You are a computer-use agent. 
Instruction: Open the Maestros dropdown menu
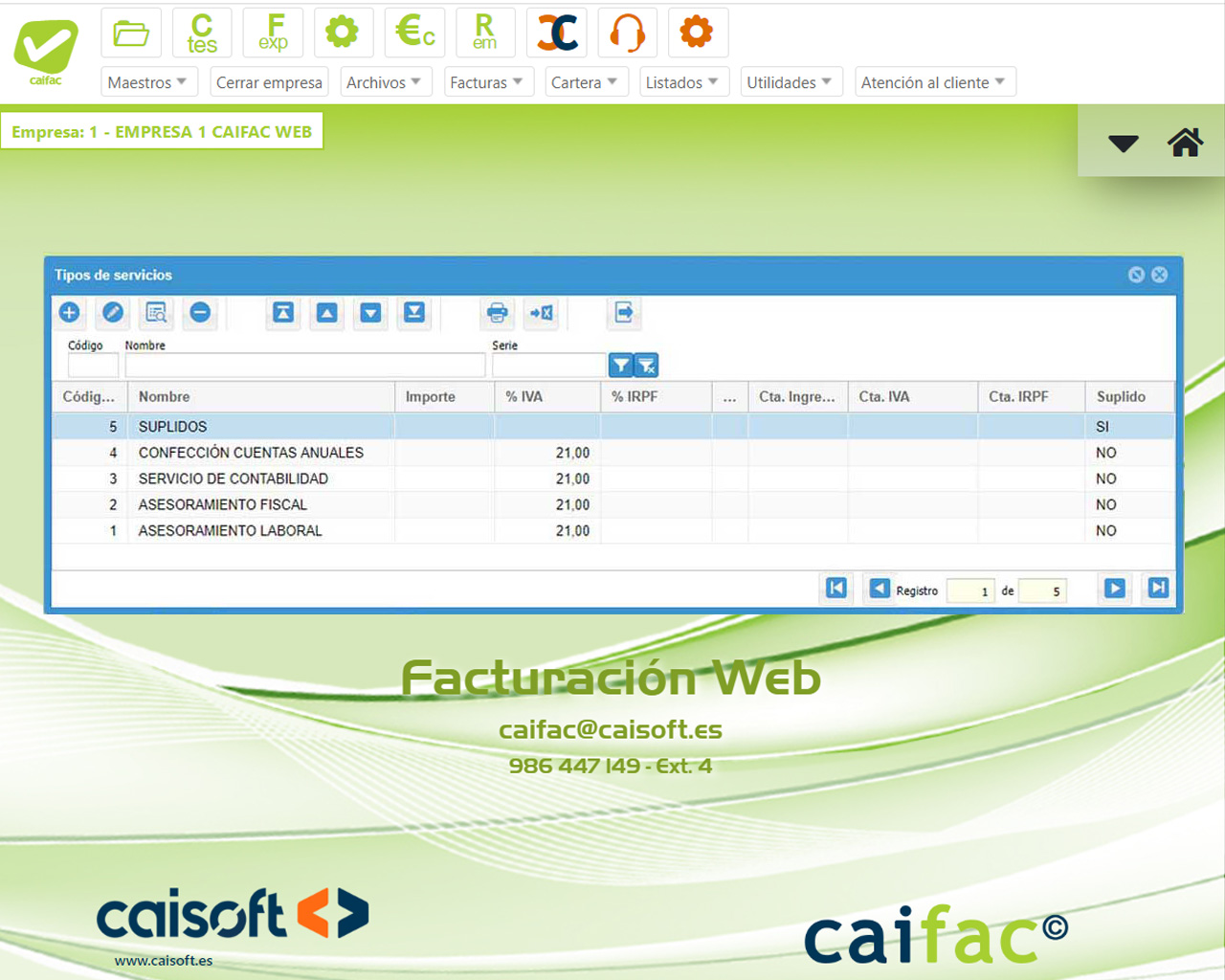[x=148, y=82]
